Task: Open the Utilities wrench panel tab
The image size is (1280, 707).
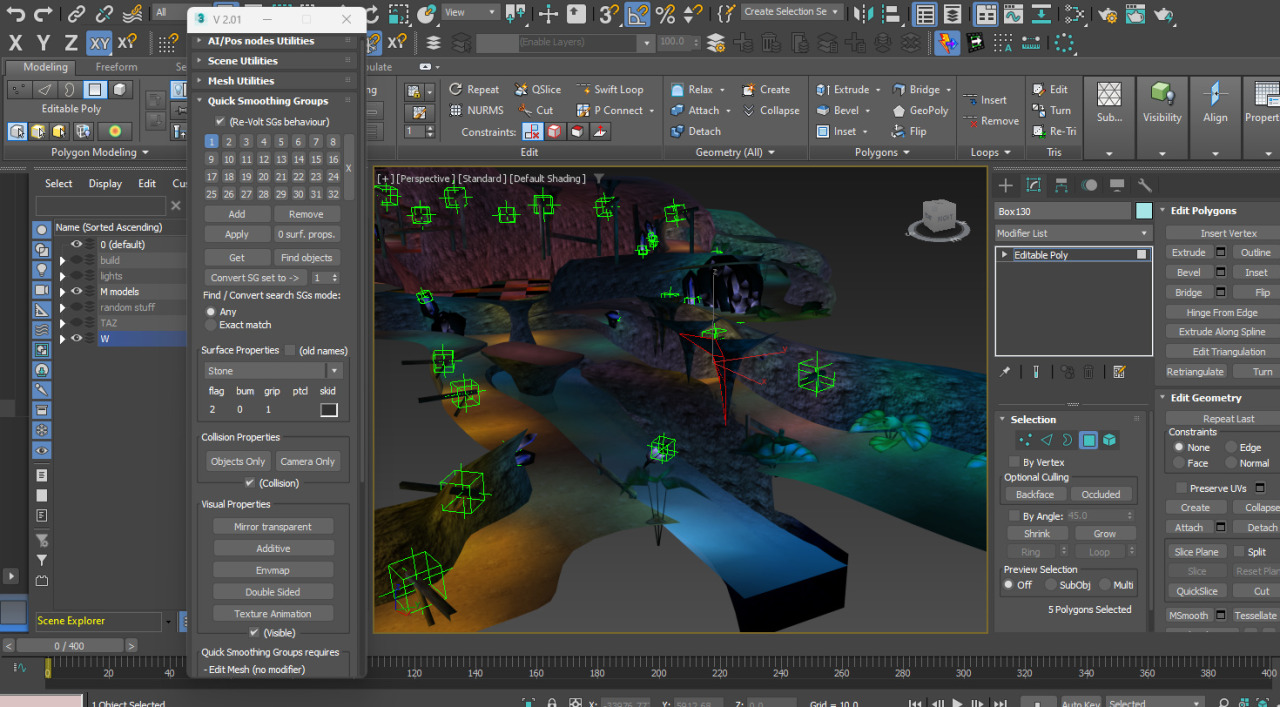Action: (x=1146, y=185)
